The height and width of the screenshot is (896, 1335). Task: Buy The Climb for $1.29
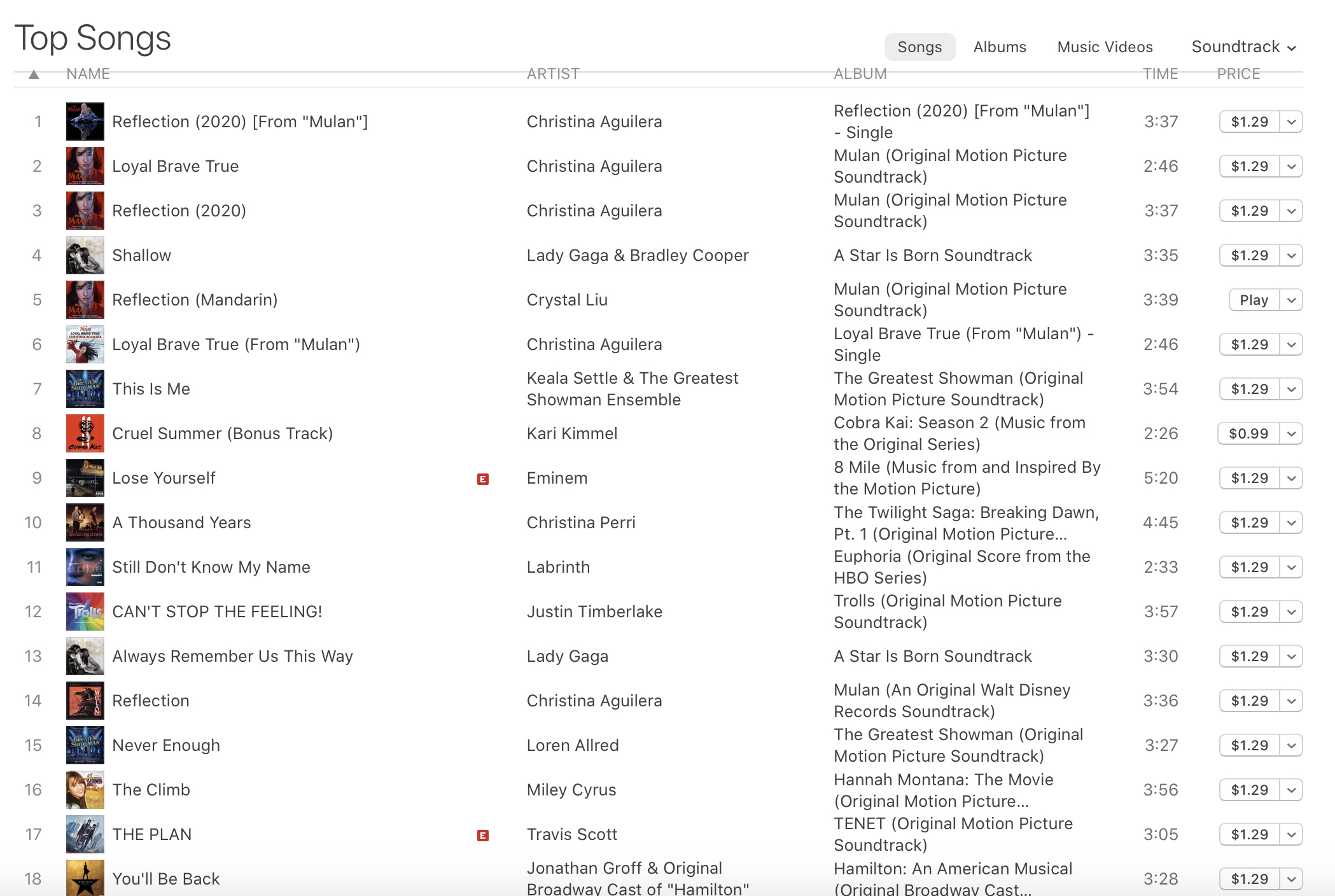(1250, 790)
